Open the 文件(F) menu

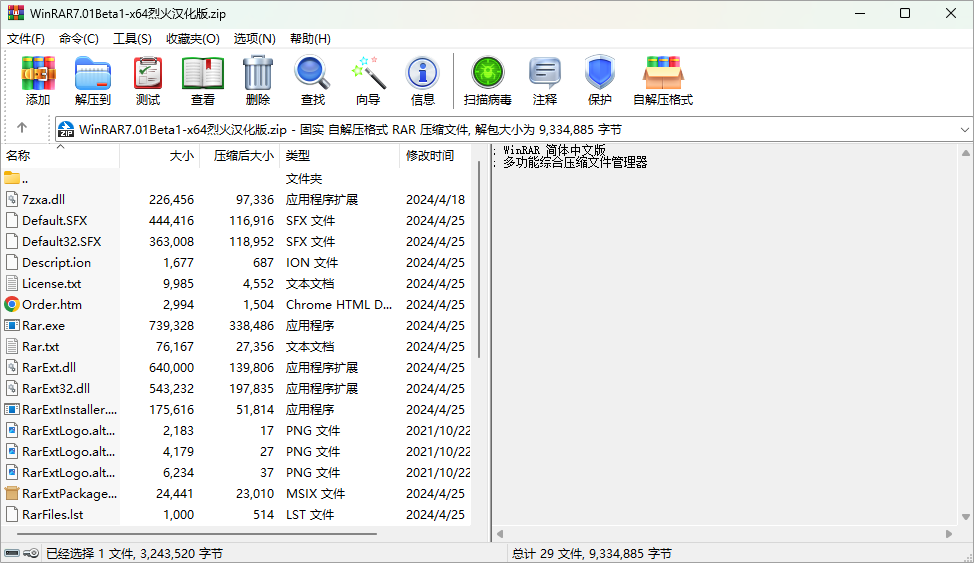[x=26, y=39]
